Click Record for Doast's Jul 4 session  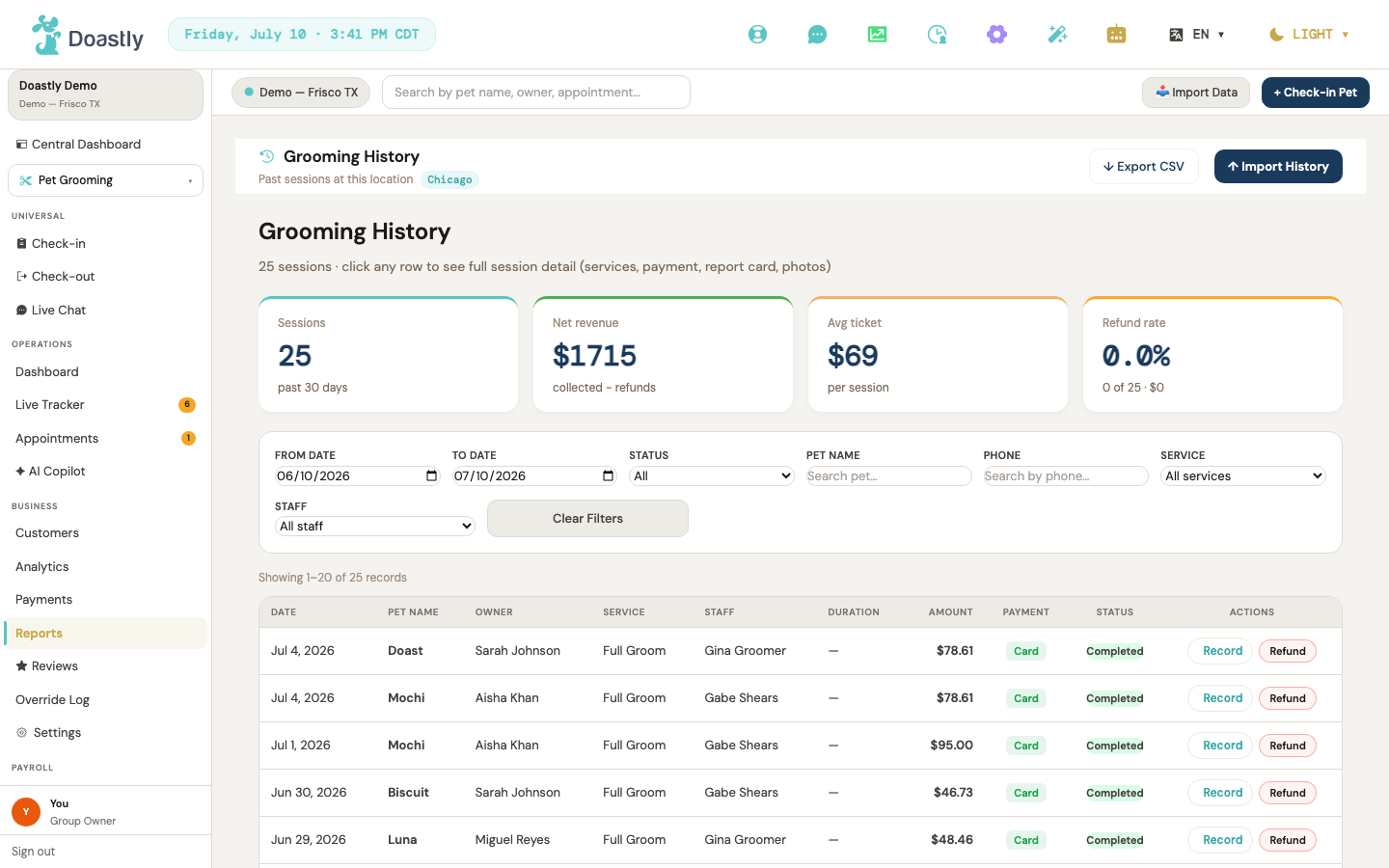1220,651
